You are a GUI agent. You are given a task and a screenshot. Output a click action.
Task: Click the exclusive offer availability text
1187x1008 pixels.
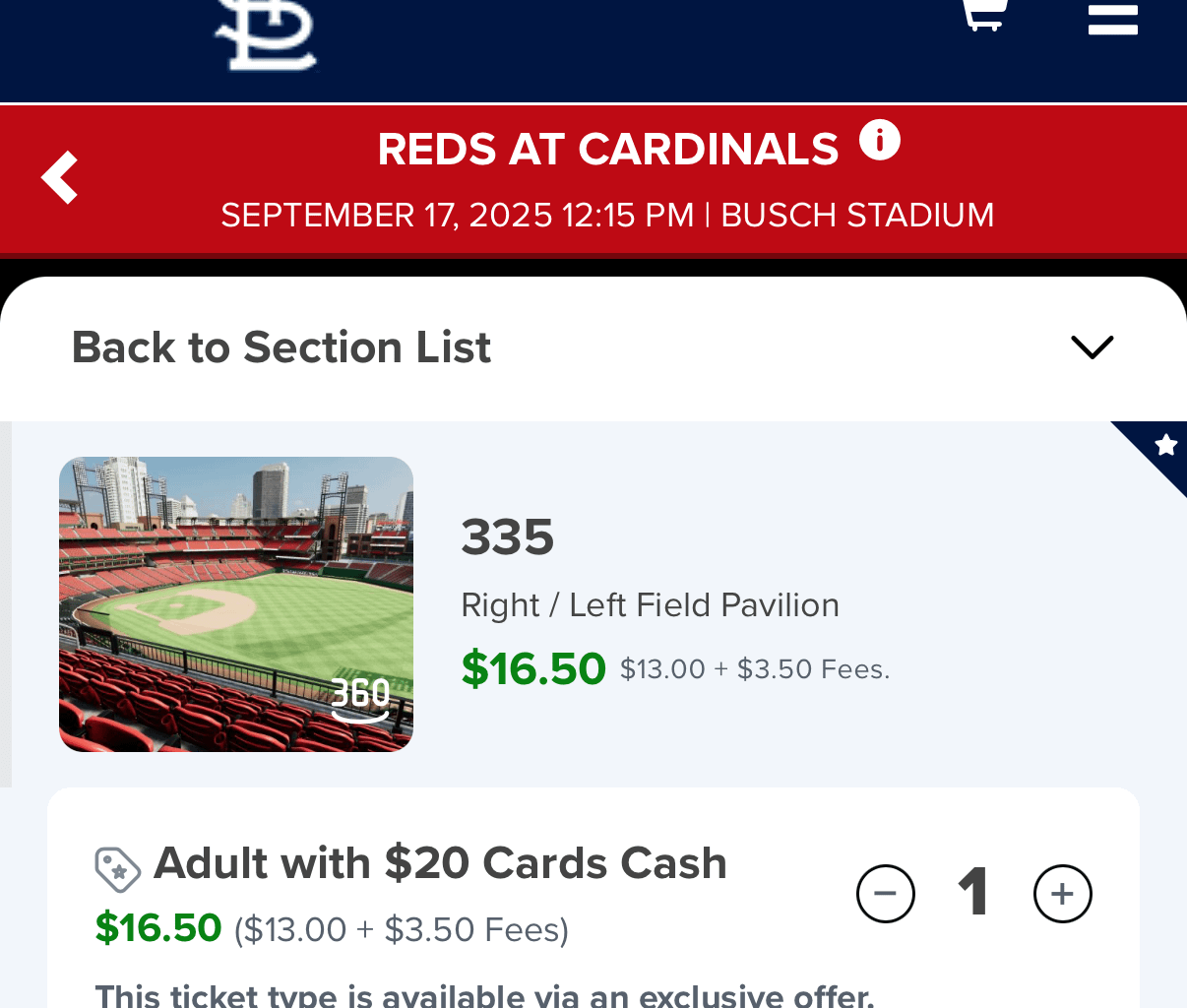[482, 994]
